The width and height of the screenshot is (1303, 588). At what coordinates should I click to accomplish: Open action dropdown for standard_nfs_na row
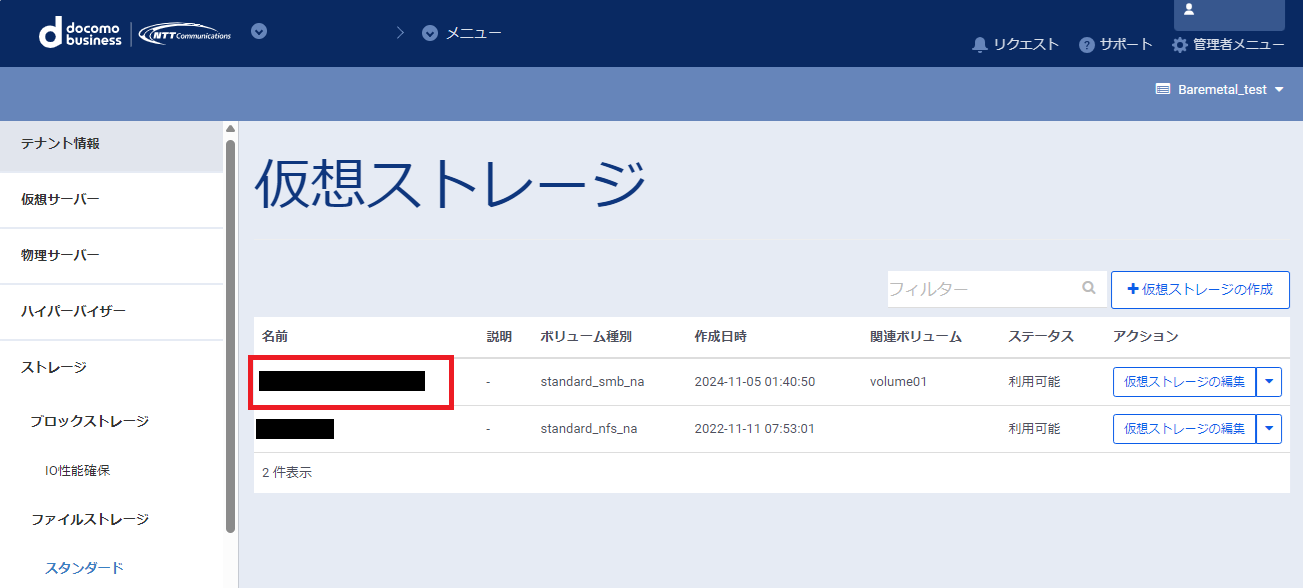(x=1269, y=429)
